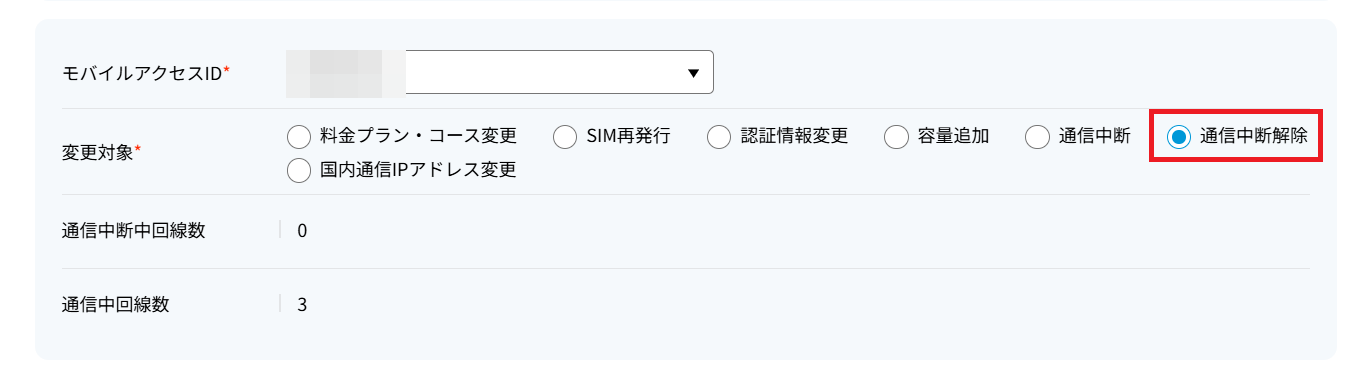Pick the 容量追加 radio option
Image resolution: width=1369 pixels, height=373 pixels.
[x=896, y=137]
